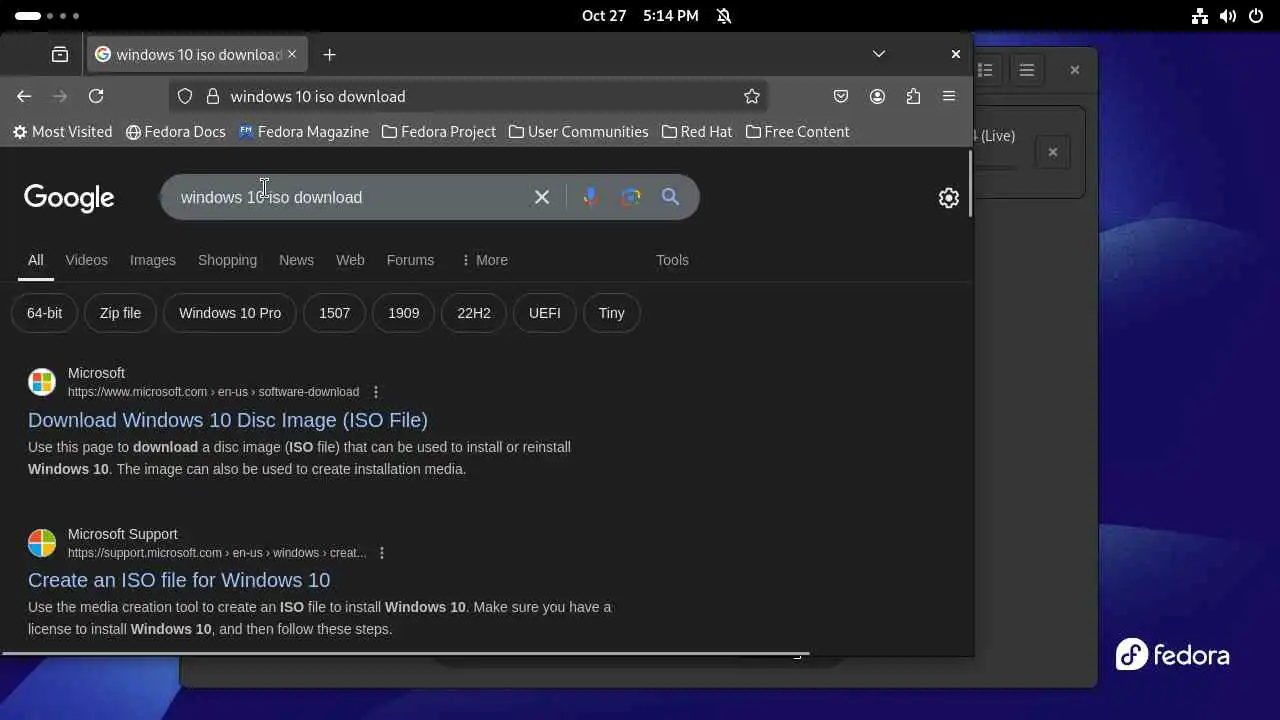Screen dimensions: 1280x720
Task: Go to Google logo homepage
Action: coord(69,198)
